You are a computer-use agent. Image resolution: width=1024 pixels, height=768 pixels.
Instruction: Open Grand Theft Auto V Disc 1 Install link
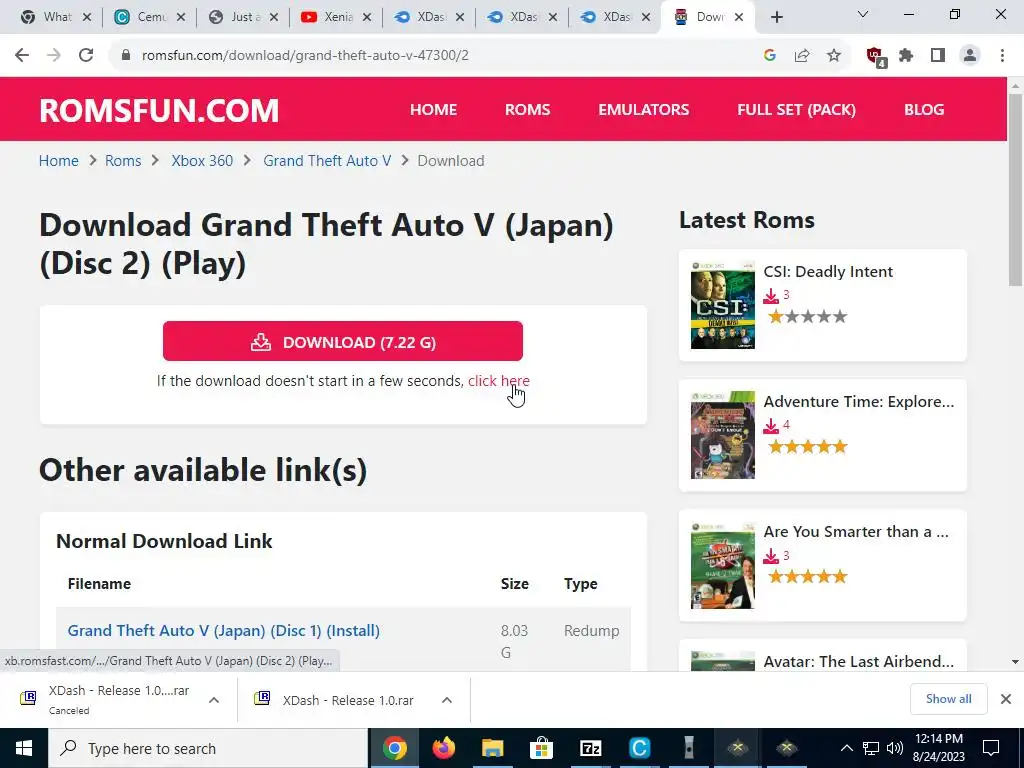point(224,631)
